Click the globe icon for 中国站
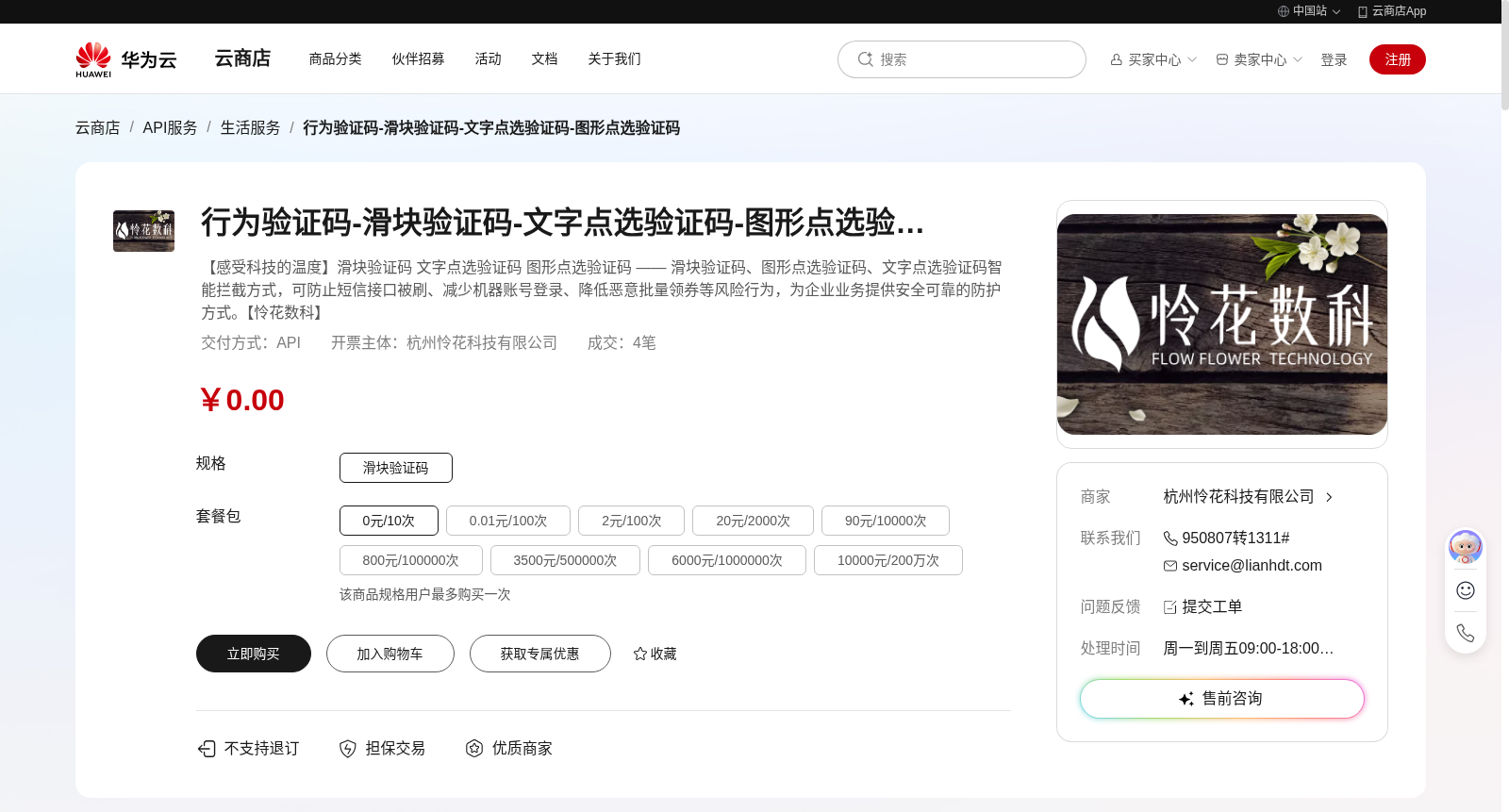1509x812 pixels. [1284, 11]
